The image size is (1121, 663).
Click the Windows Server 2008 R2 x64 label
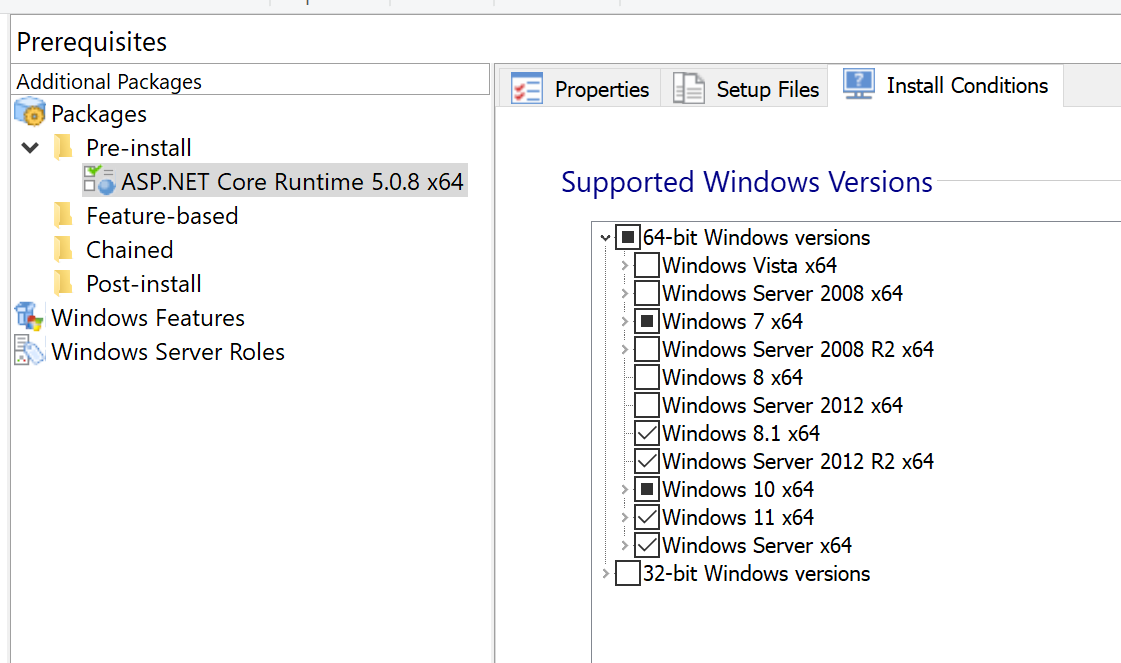click(x=798, y=349)
